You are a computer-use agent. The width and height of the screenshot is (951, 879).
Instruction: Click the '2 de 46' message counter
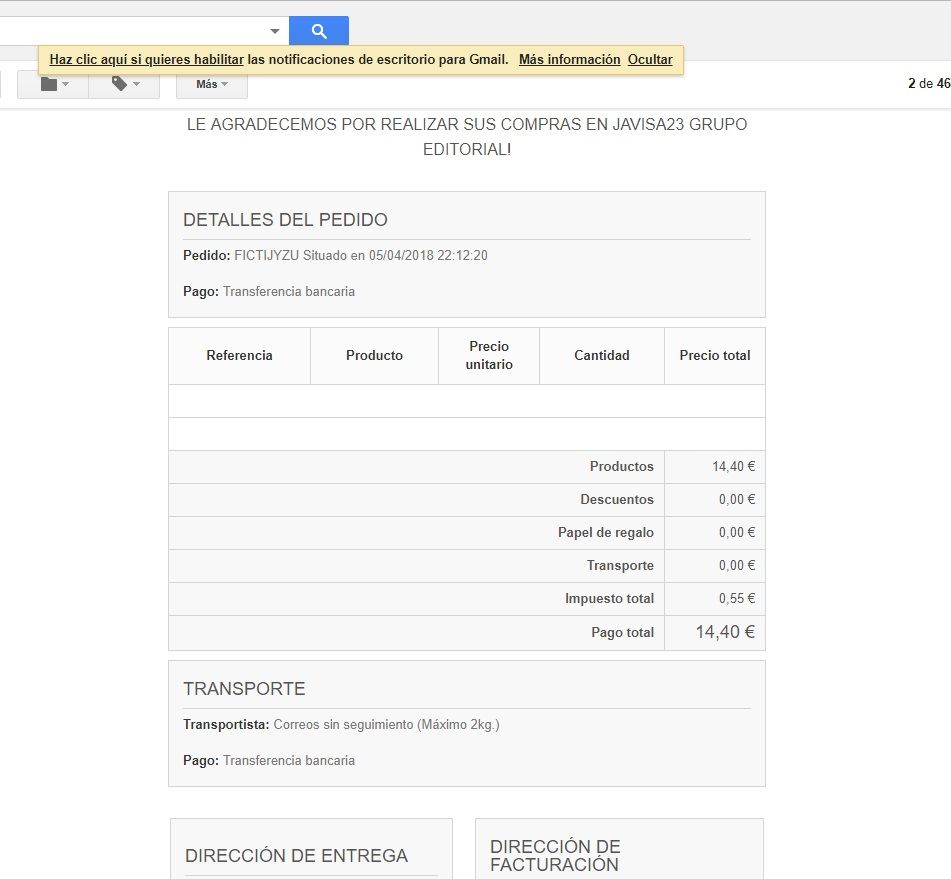click(929, 84)
